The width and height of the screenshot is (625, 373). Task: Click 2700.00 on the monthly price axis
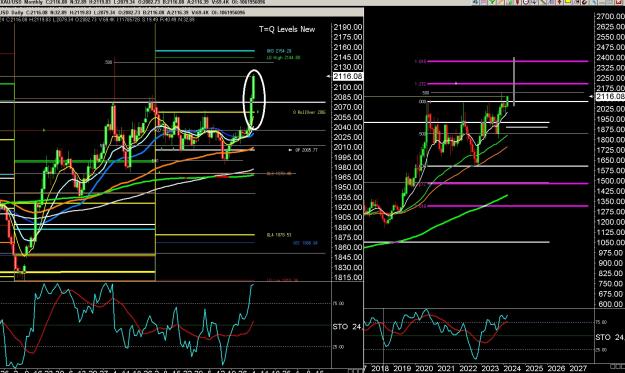point(610,16)
